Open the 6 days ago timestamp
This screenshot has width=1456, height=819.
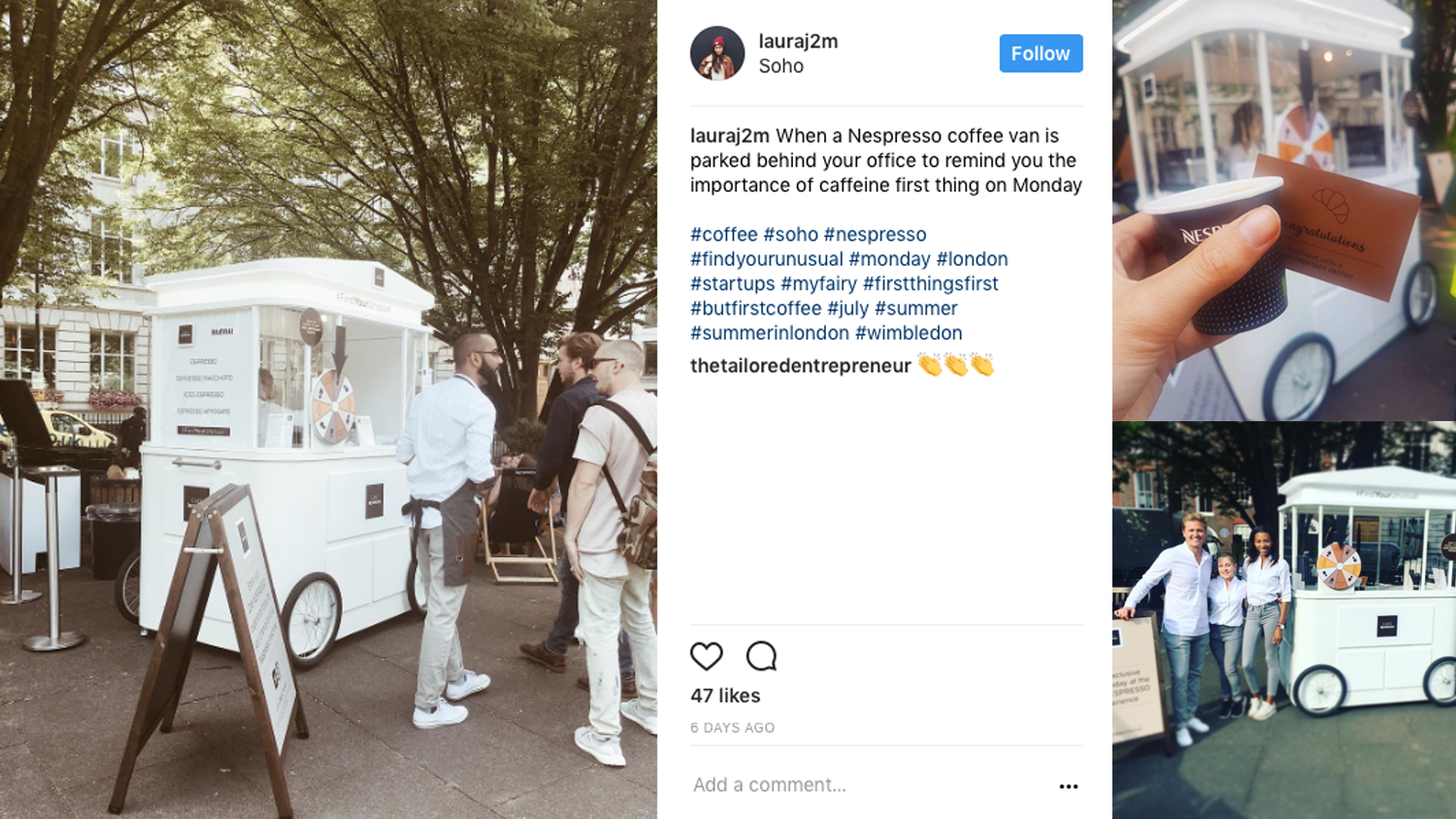pos(733,728)
